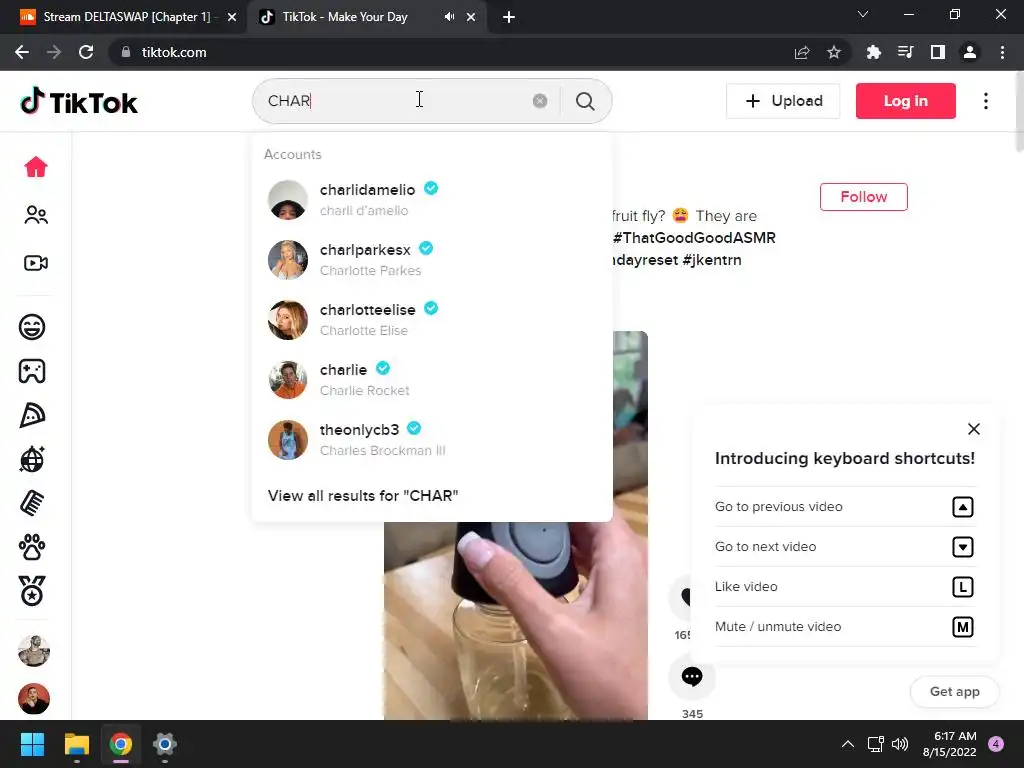Open the clock showing 6:17 AM
The image size is (1024, 768).
click(950, 744)
